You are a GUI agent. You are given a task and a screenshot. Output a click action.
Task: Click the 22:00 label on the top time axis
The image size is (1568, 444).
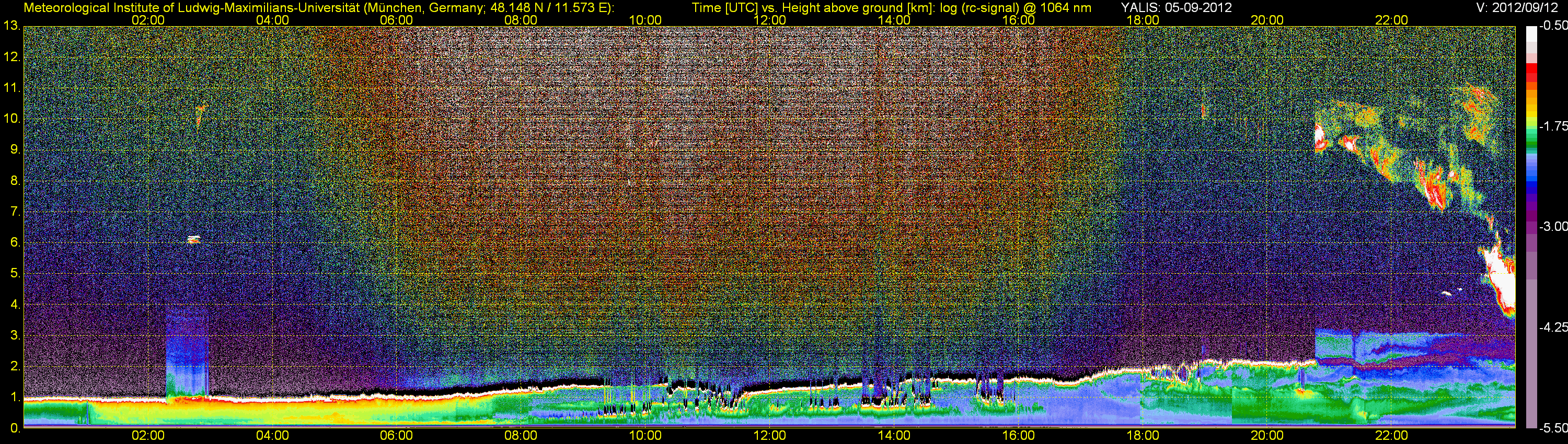click(x=1391, y=20)
